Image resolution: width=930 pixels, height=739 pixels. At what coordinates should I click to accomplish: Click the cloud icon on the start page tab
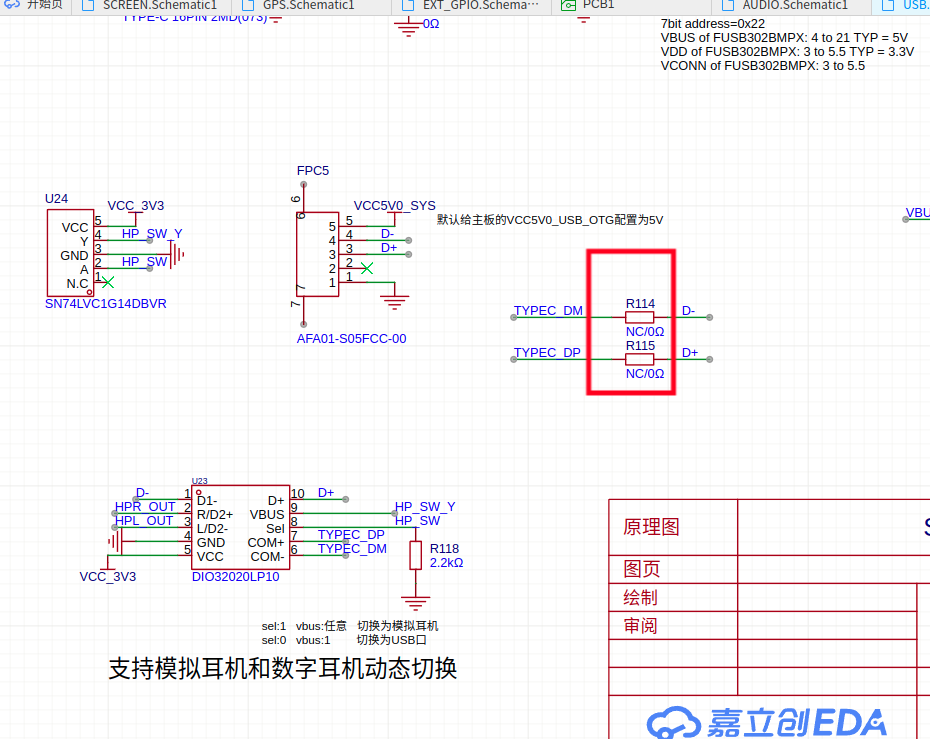pyautogui.click(x=12, y=5)
